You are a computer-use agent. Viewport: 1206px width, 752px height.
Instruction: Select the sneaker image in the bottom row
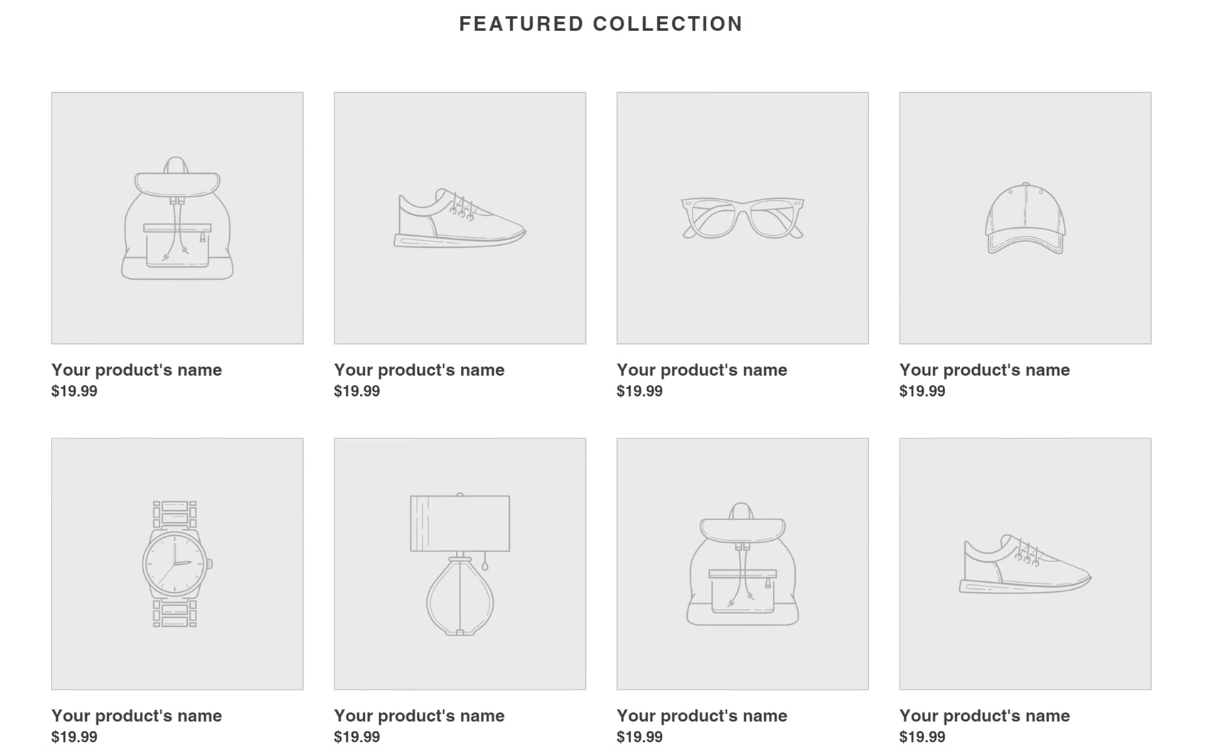click(1025, 564)
